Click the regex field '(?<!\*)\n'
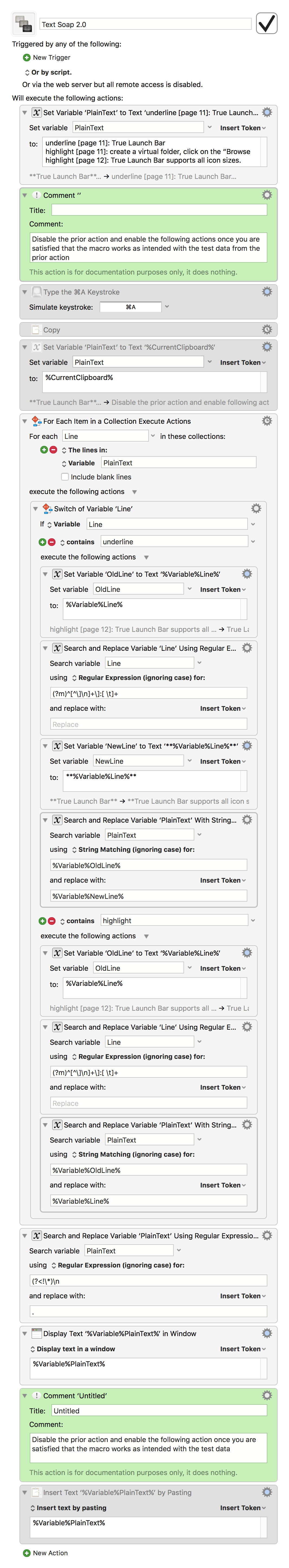 point(149,1281)
